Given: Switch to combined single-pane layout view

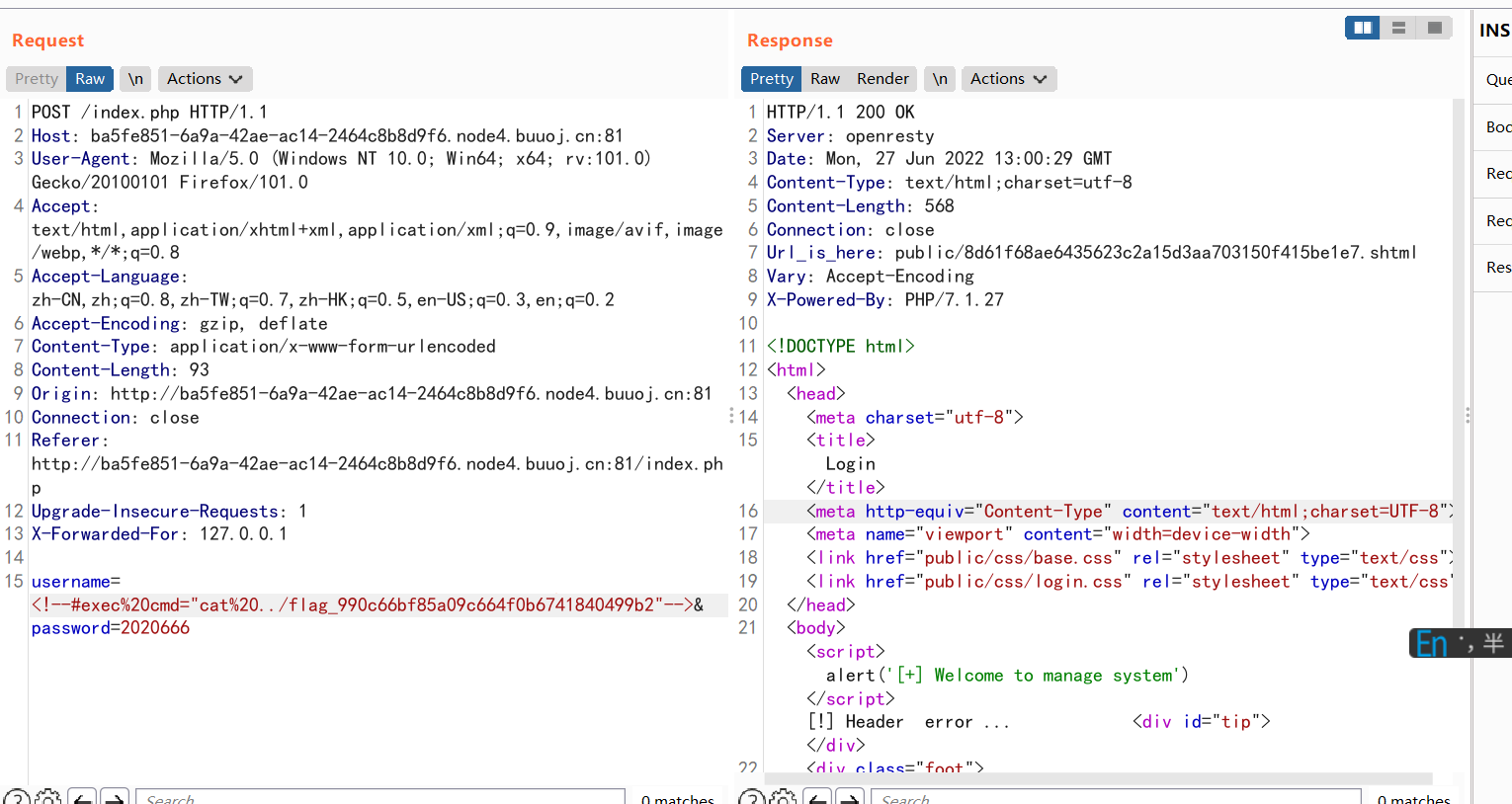Looking at the screenshot, I should click(1434, 28).
